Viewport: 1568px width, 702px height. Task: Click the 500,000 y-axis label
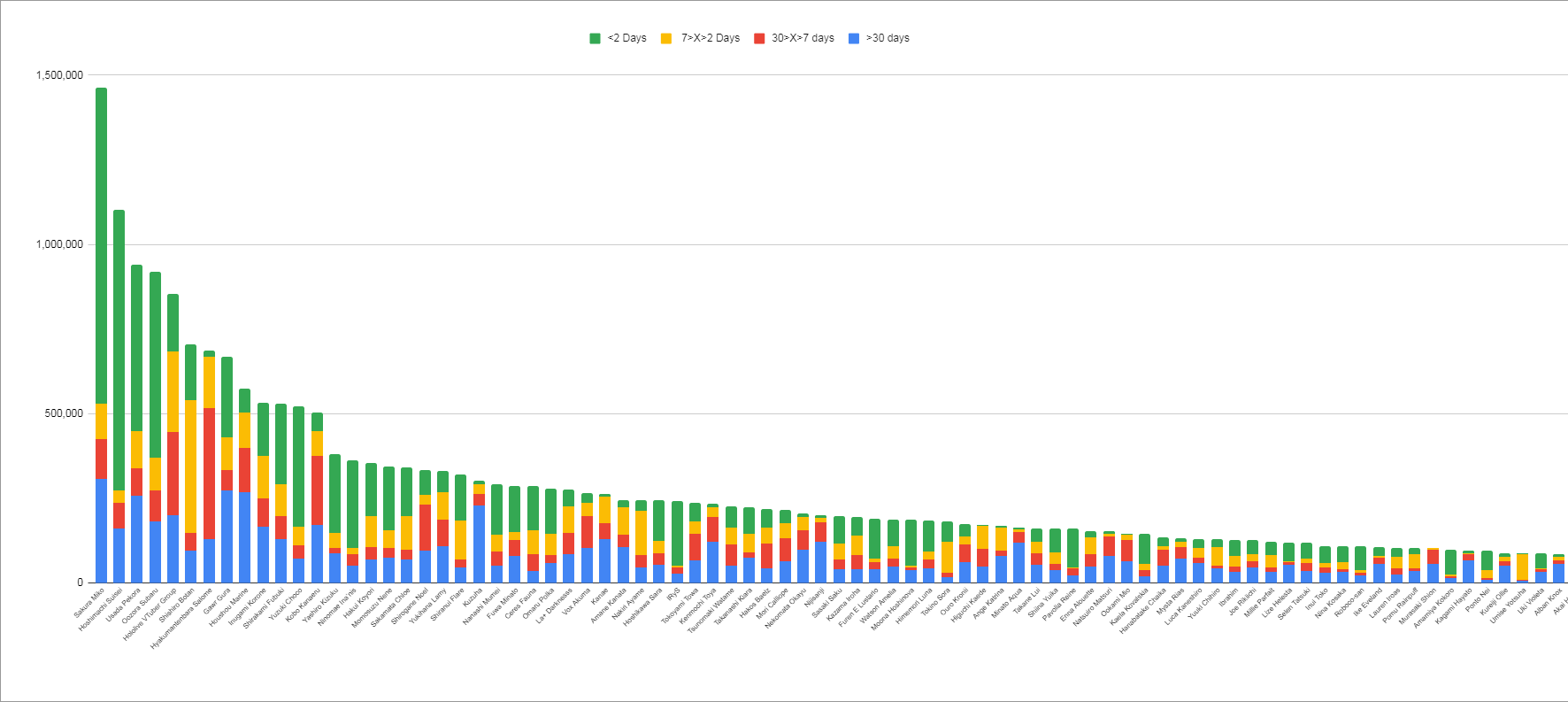point(64,413)
